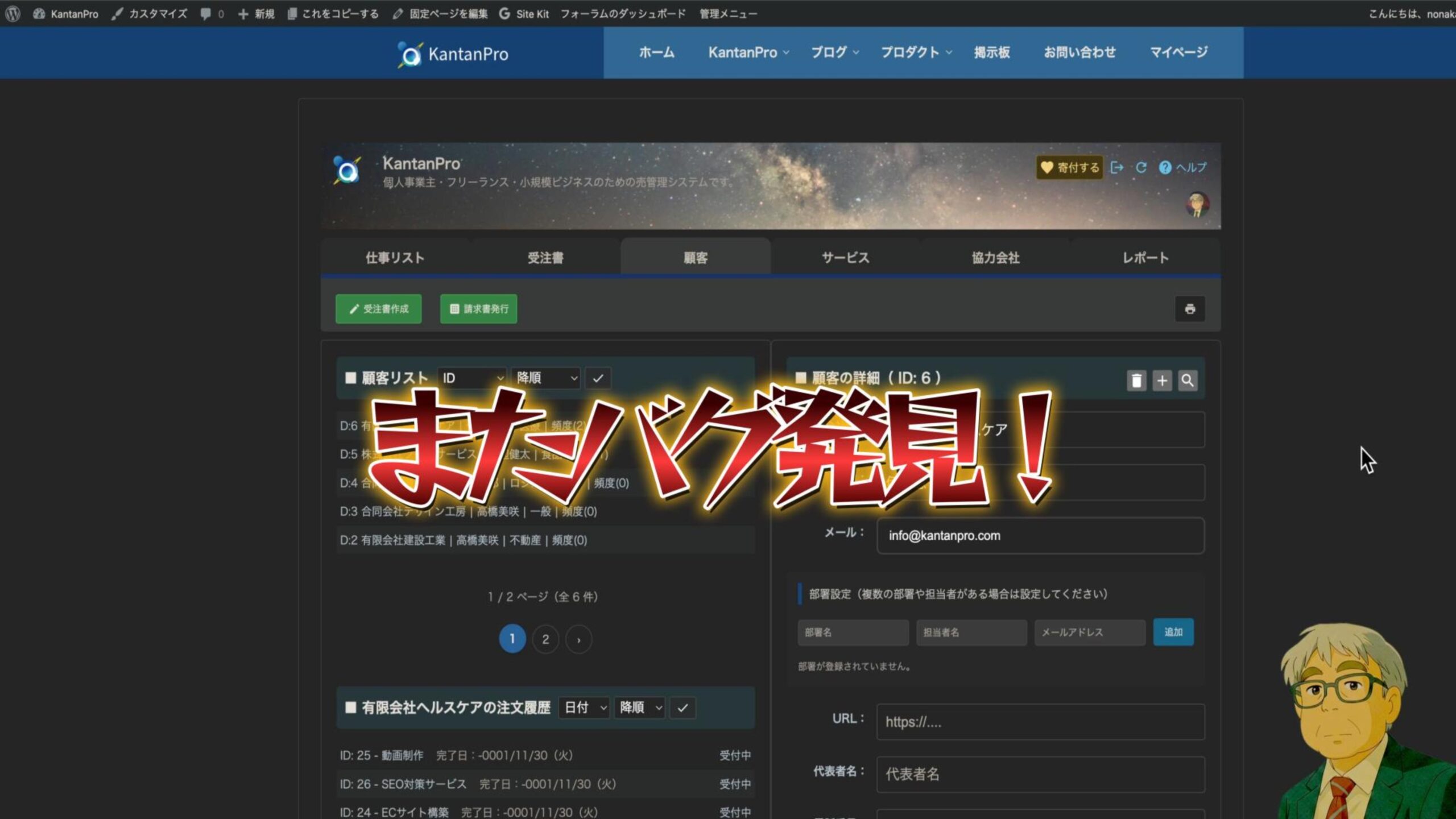Click the trash delete customer icon
This screenshot has width=1456, height=819.
[1136, 380]
